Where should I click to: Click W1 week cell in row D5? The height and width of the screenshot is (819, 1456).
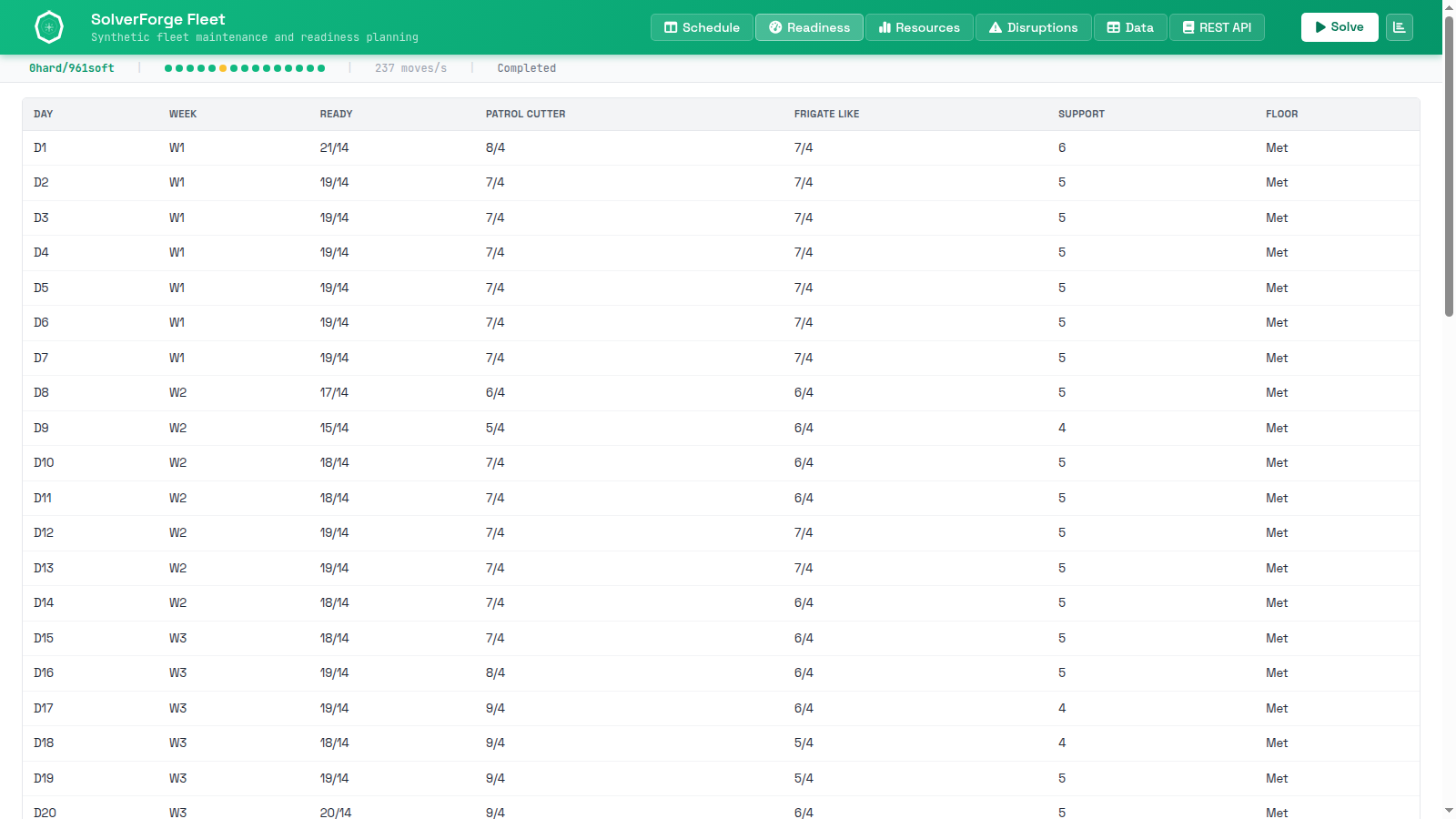177,288
